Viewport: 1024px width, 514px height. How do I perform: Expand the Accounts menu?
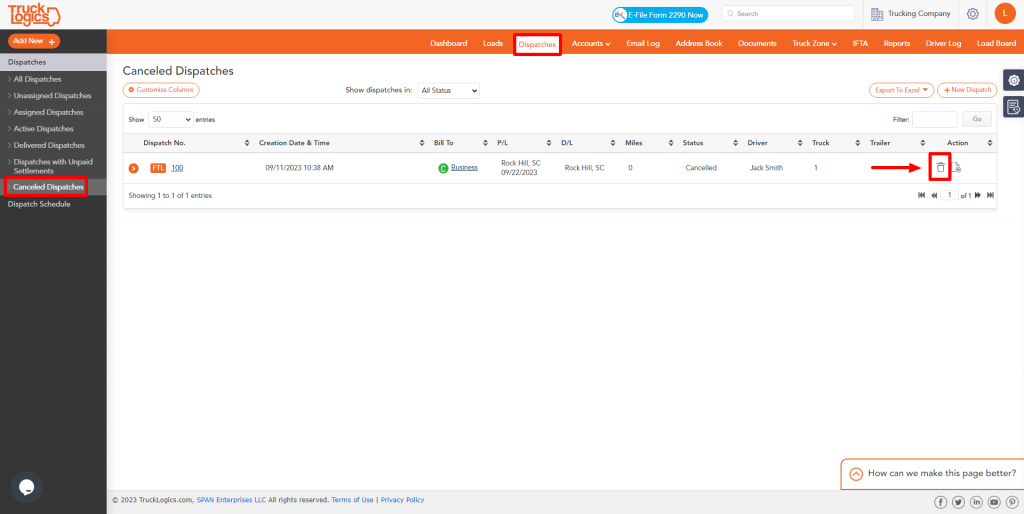(591, 44)
